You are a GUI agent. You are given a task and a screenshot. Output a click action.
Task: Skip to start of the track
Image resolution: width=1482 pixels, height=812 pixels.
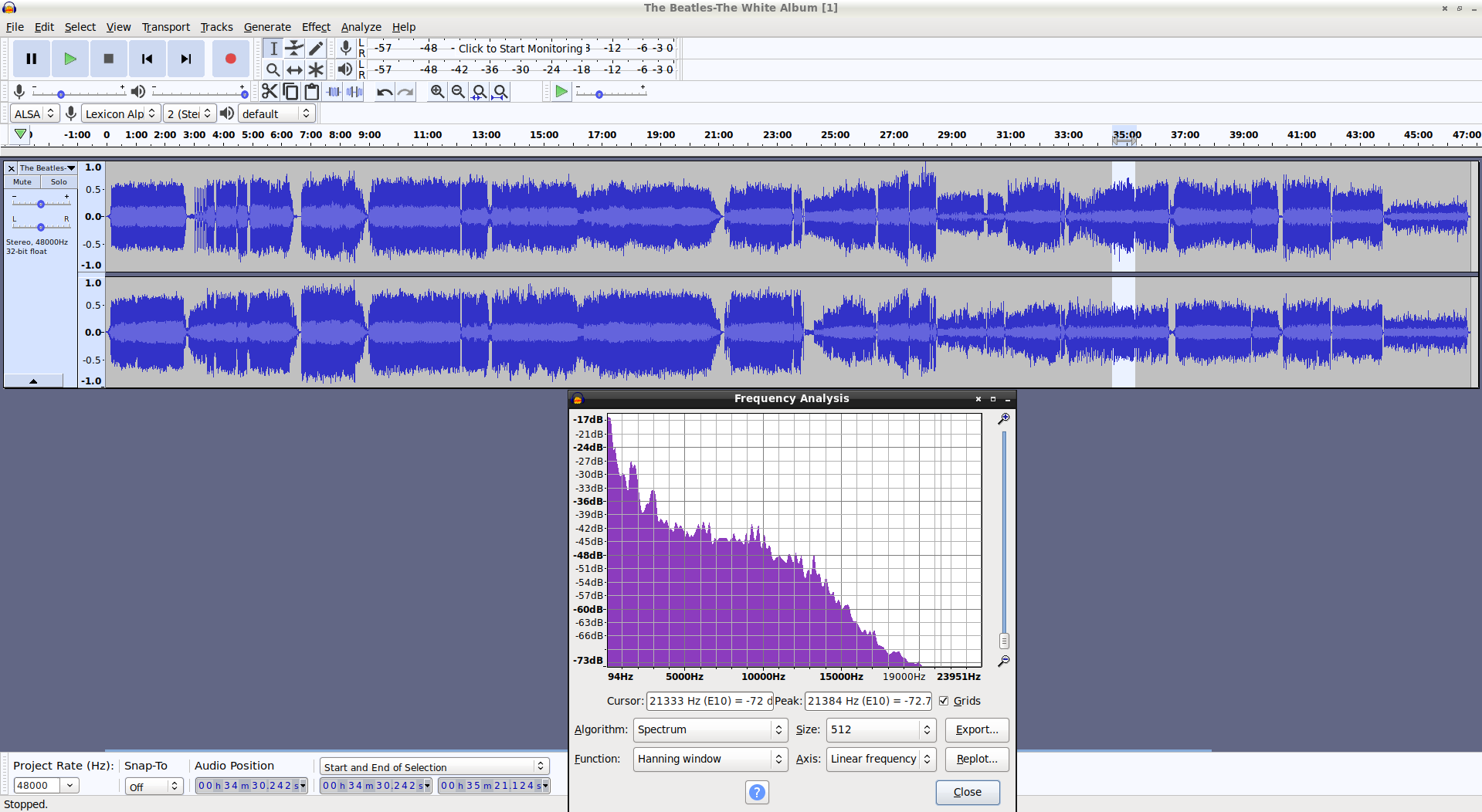(147, 59)
